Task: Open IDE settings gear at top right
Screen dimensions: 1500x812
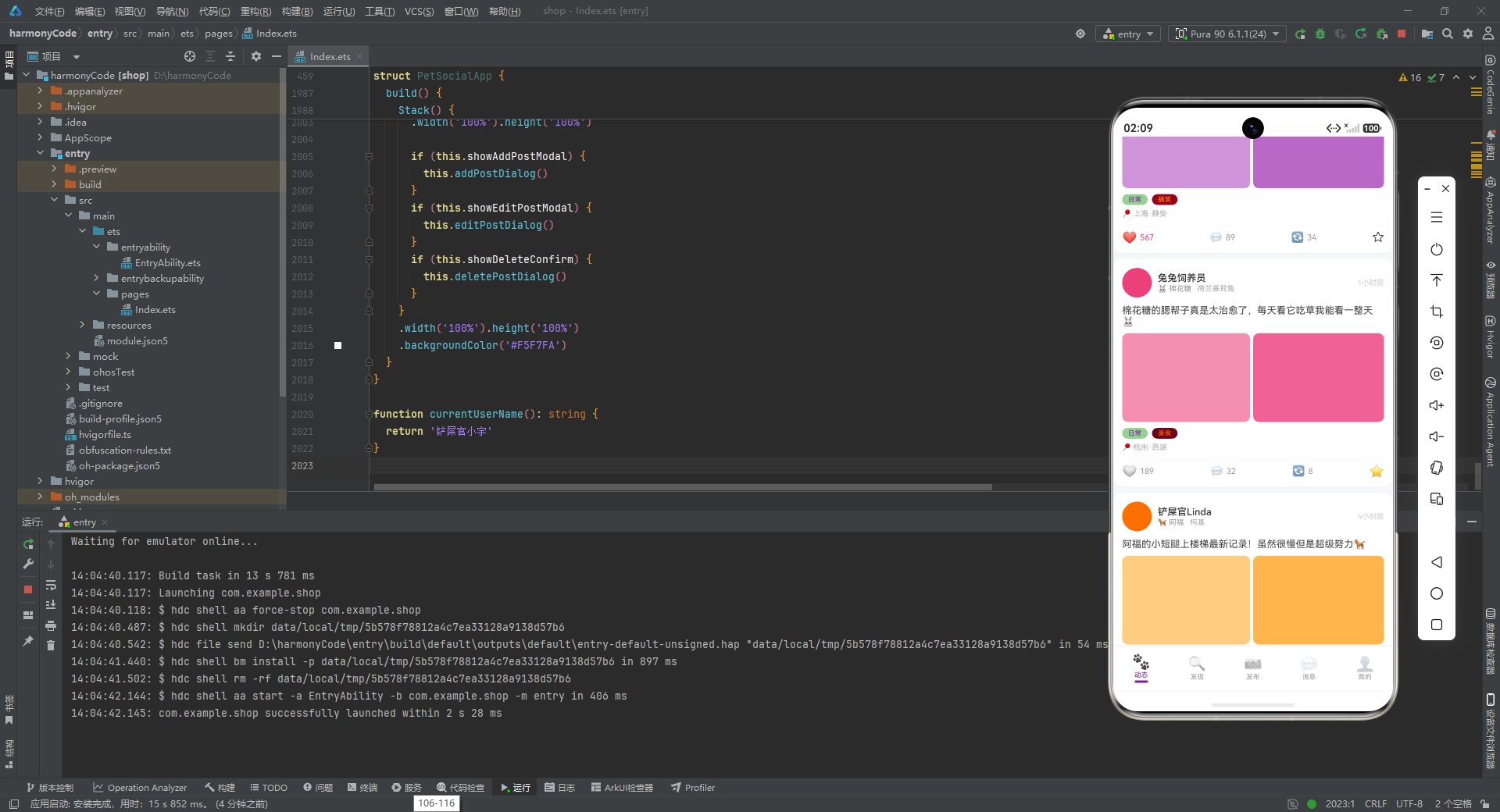Action: click(x=1468, y=34)
